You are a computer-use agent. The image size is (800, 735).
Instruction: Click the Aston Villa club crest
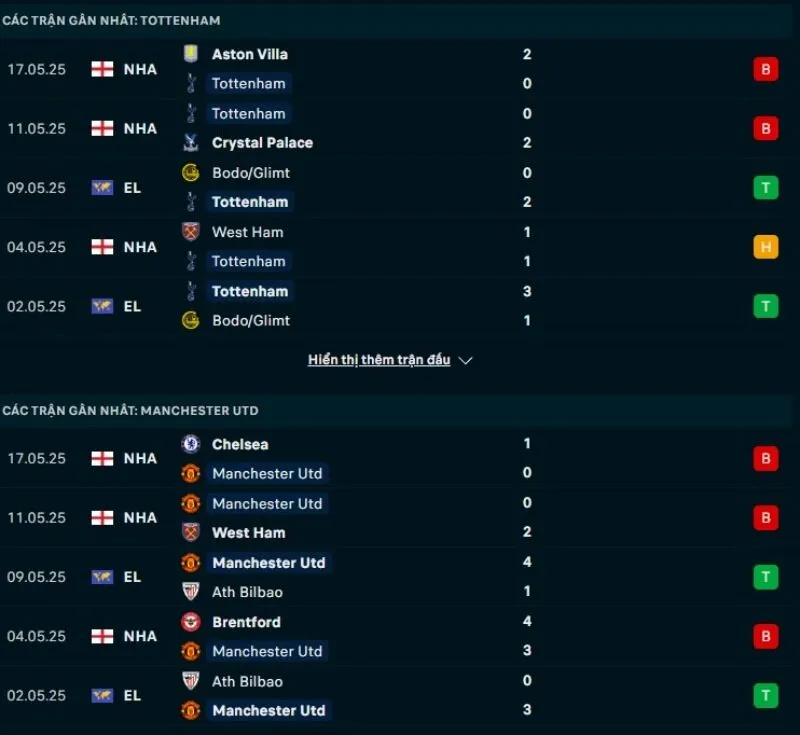[191, 54]
